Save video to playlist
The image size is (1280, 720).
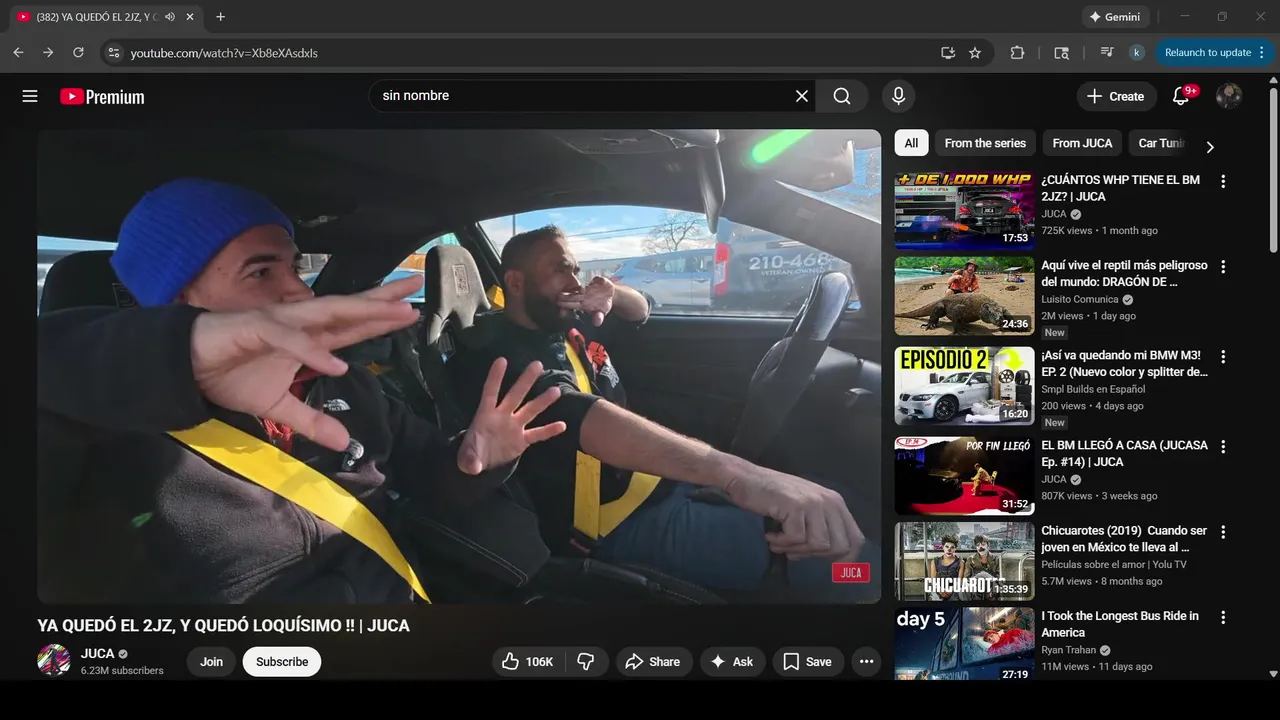(x=807, y=661)
